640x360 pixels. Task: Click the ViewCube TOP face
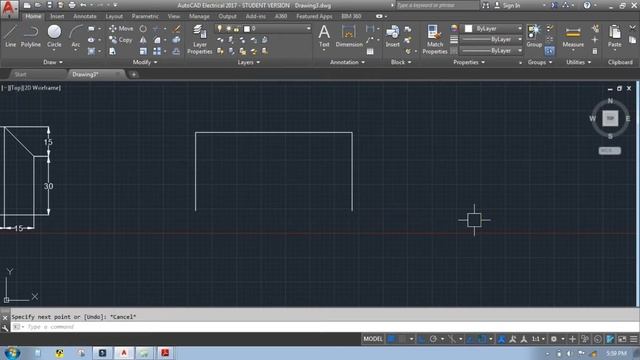(610, 118)
